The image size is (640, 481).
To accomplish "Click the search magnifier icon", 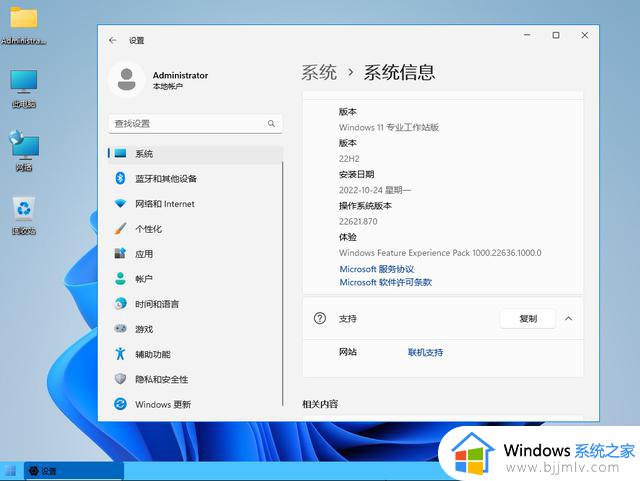I will (271, 123).
